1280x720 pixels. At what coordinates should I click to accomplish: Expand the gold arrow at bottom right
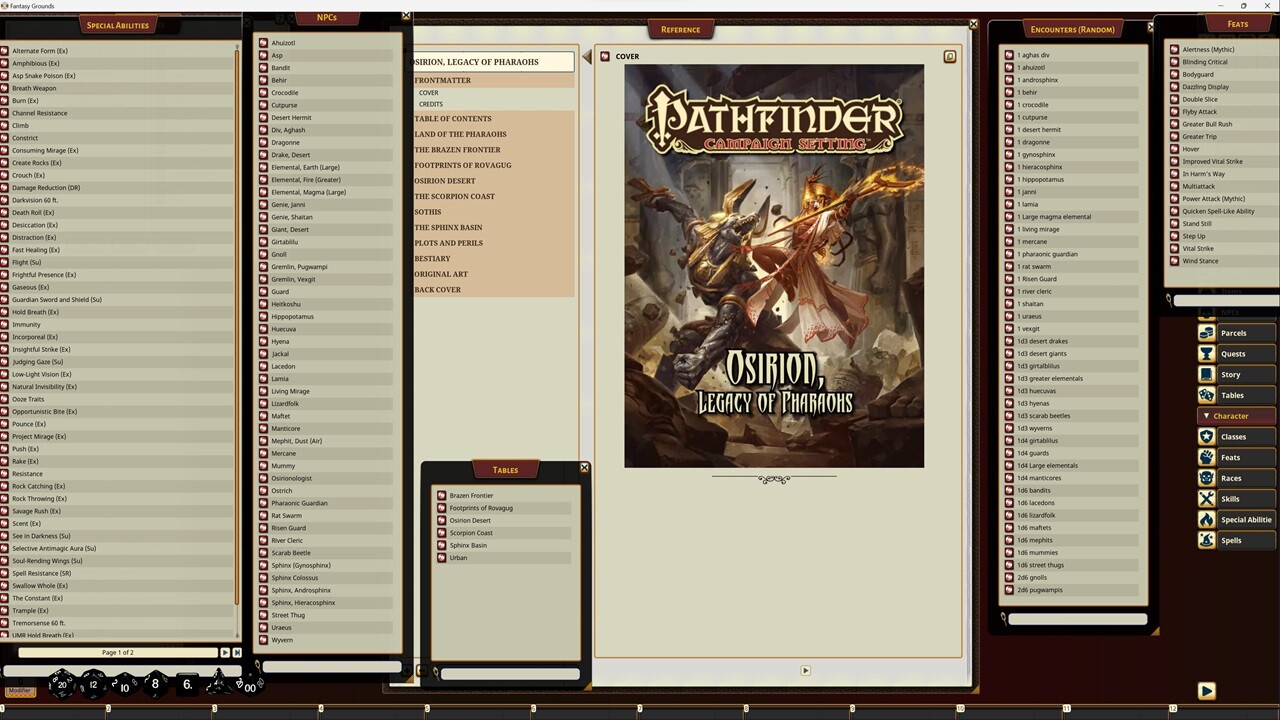tap(1206, 690)
